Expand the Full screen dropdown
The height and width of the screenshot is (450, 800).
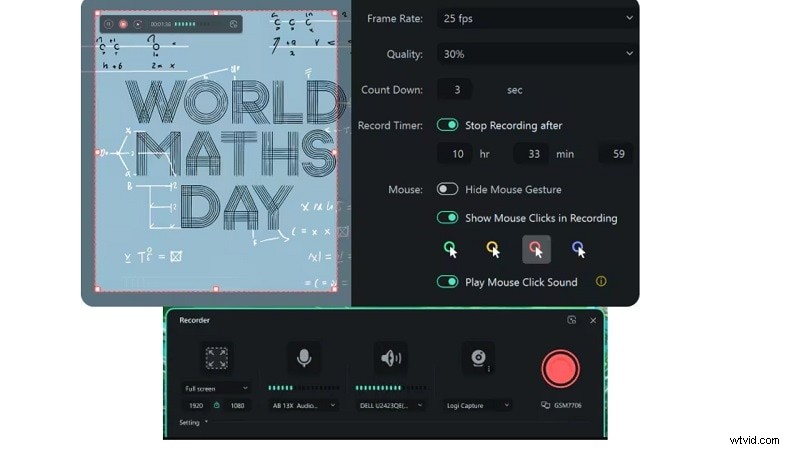point(216,388)
